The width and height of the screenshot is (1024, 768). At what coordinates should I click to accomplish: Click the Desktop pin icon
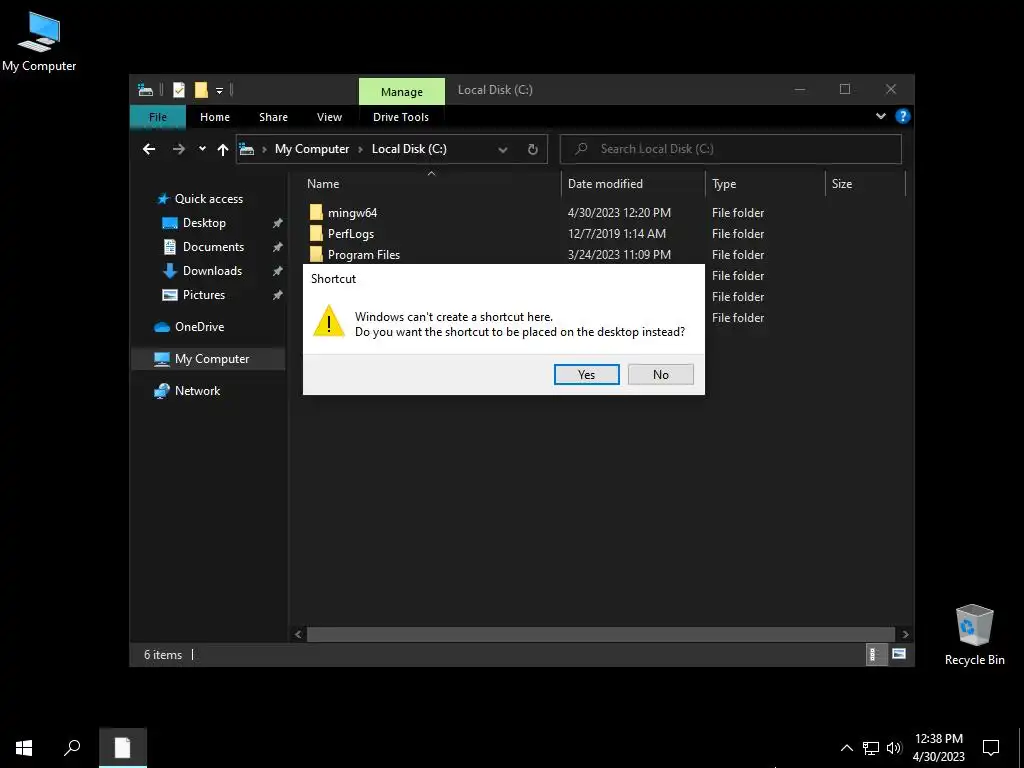pos(278,223)
